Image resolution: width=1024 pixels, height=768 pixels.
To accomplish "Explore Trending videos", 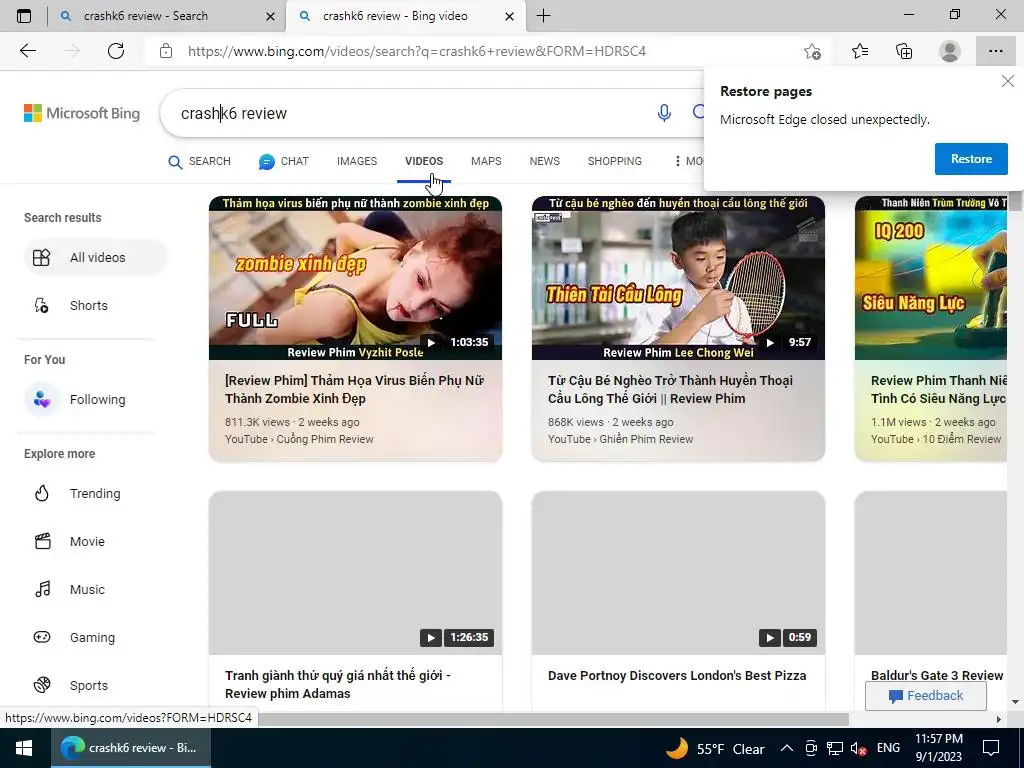I will pyautogui.click(x=95, y=494).
